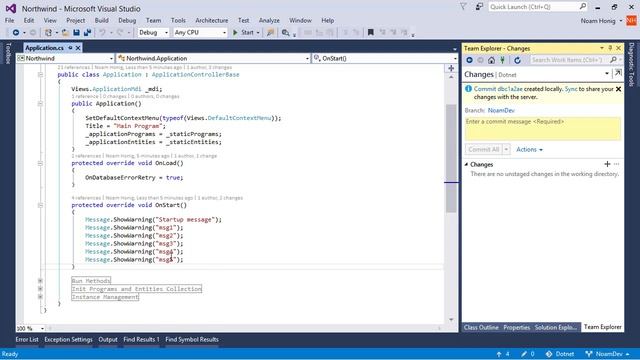Click the Navigate Backward toolbar icon
The width and height of the screenshot is (640, 360).
pos(16,32)
